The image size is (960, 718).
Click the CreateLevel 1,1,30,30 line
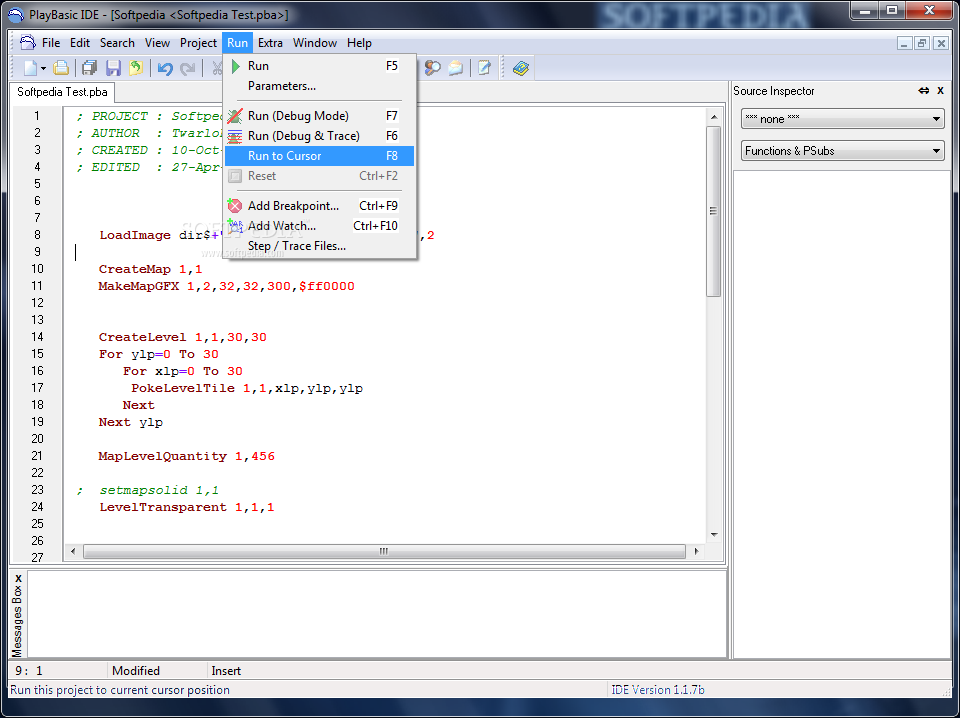click(x=182, y=337)
